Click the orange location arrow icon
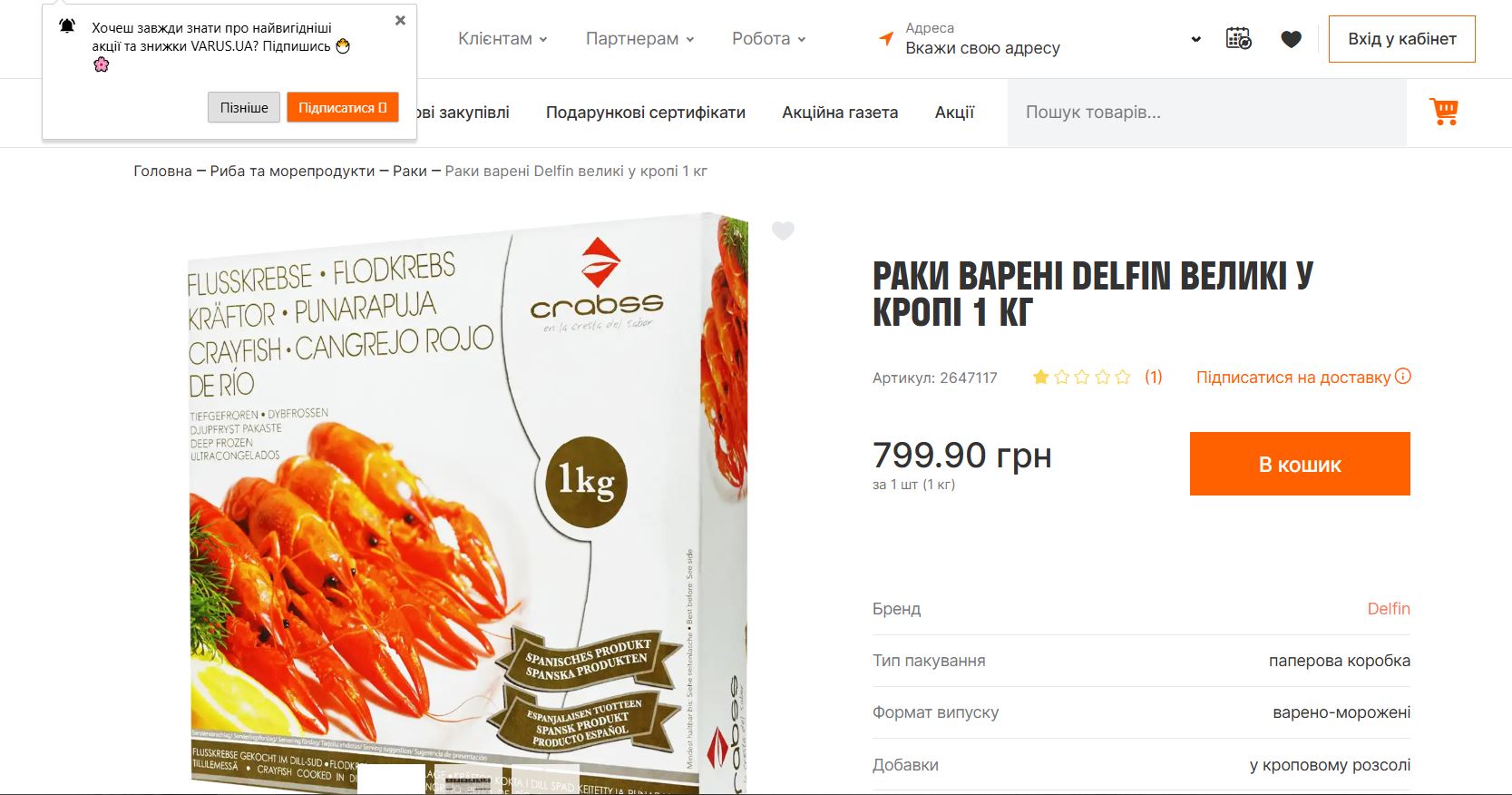 tap(886, 38)
